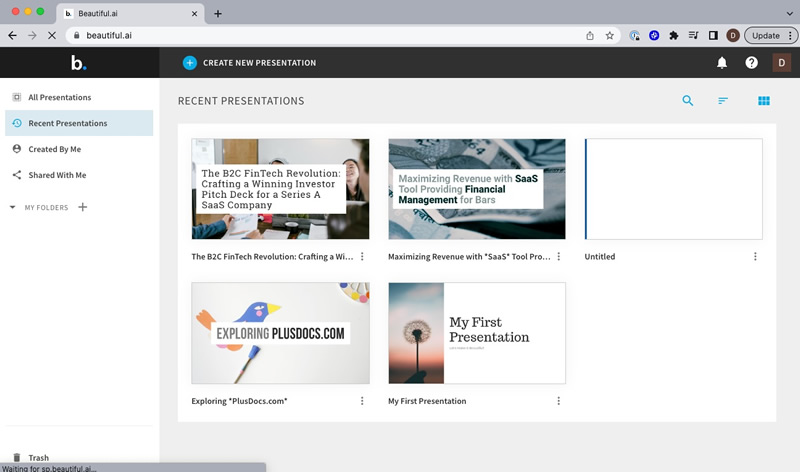Click the blue plus icon for new presentation

[x=190, y=63]
